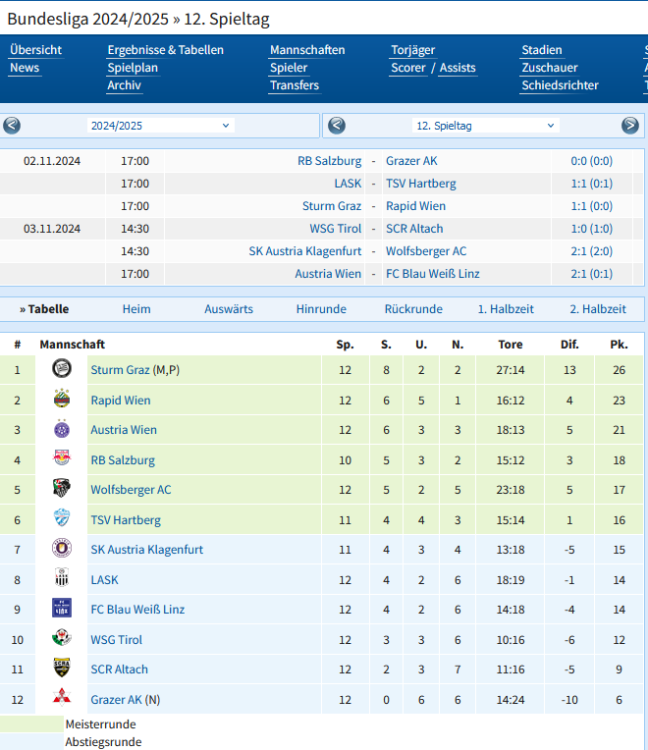Image resolution: width=648 pixels, height=750 pixels.
Task: Open the 12. Spieltag matchday dropdown
Action: [485, 126]
